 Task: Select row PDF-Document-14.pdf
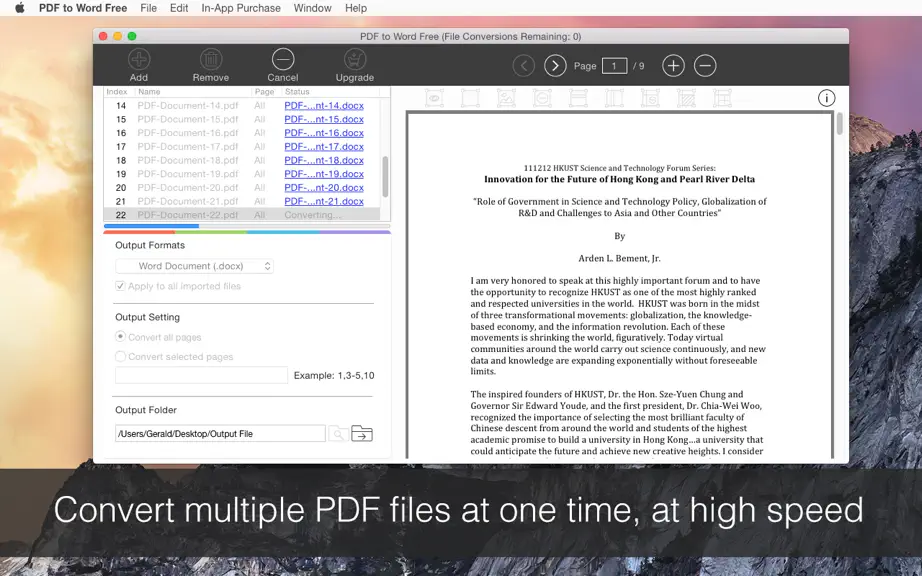point(242,106)
